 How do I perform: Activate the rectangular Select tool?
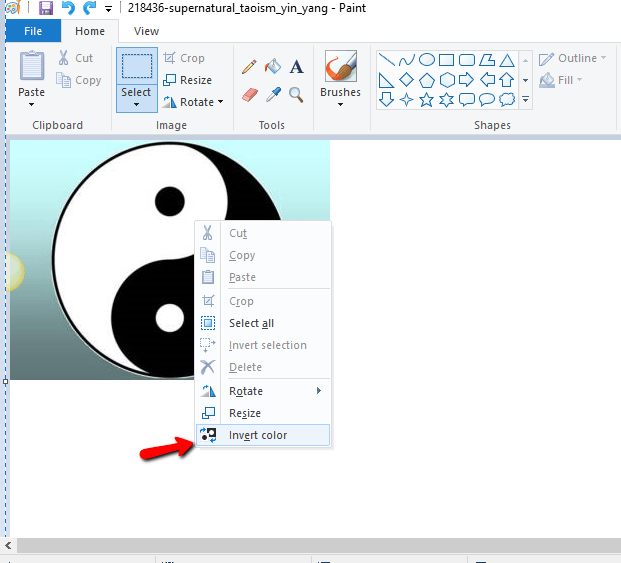pos(137,66)
